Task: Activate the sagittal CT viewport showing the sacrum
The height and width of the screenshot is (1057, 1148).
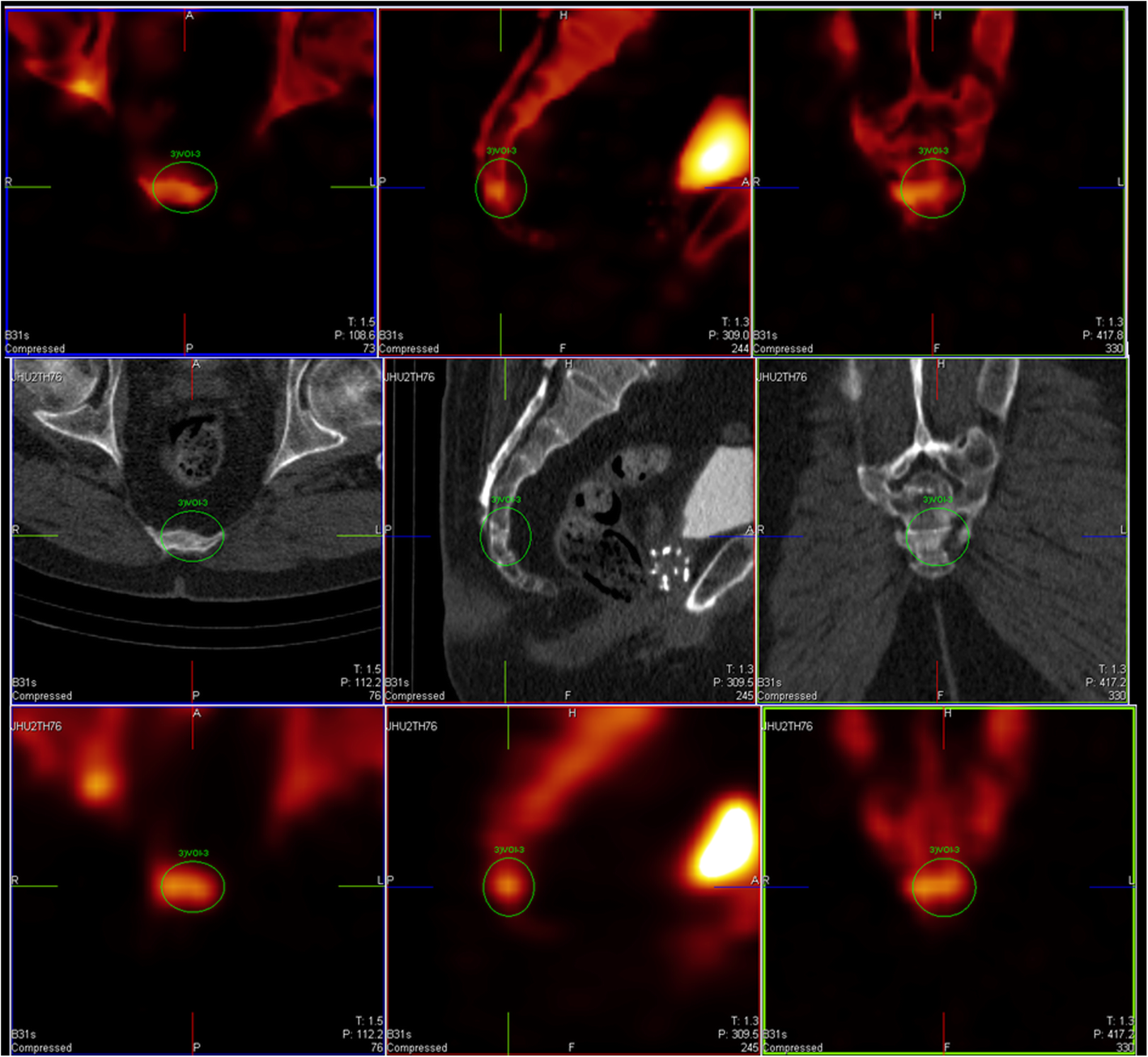Action: point(570,531)
